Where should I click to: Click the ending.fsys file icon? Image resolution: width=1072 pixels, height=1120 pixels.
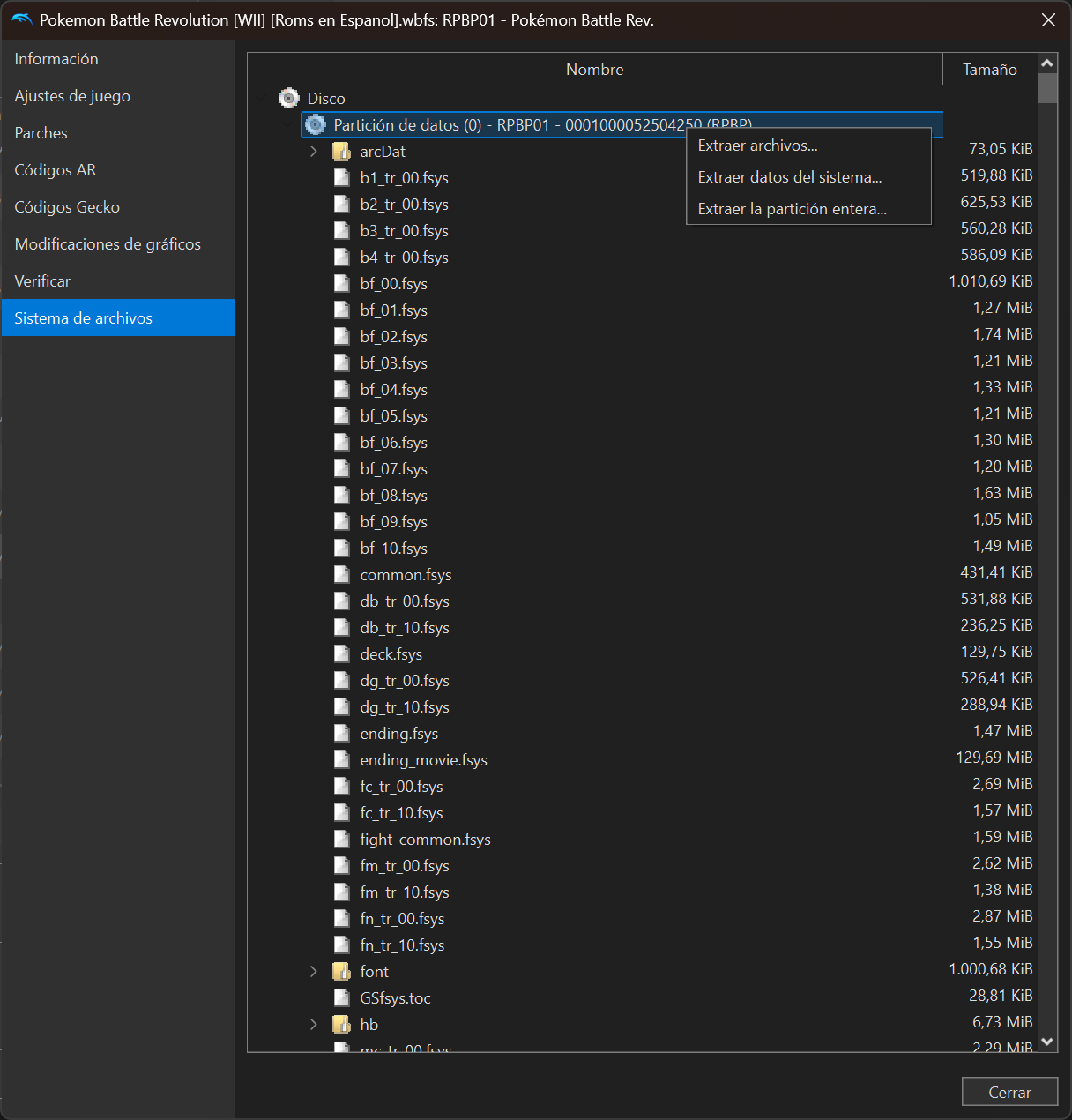click(342, 733)
